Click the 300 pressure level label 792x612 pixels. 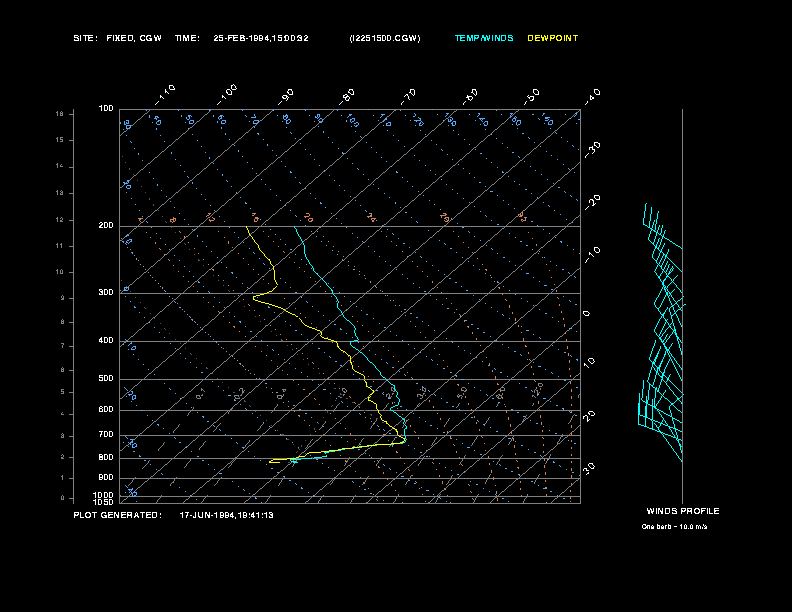click(x=106, y=292)
